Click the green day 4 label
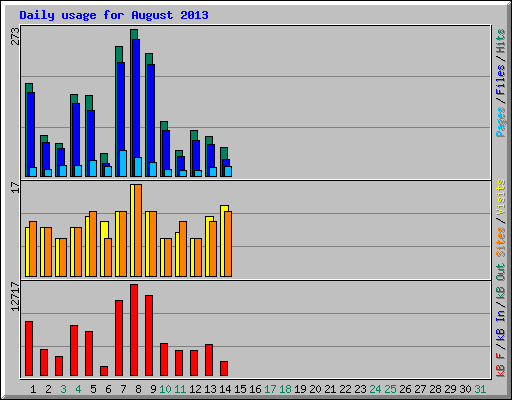 pyautogui.click(x=78, y=389)
